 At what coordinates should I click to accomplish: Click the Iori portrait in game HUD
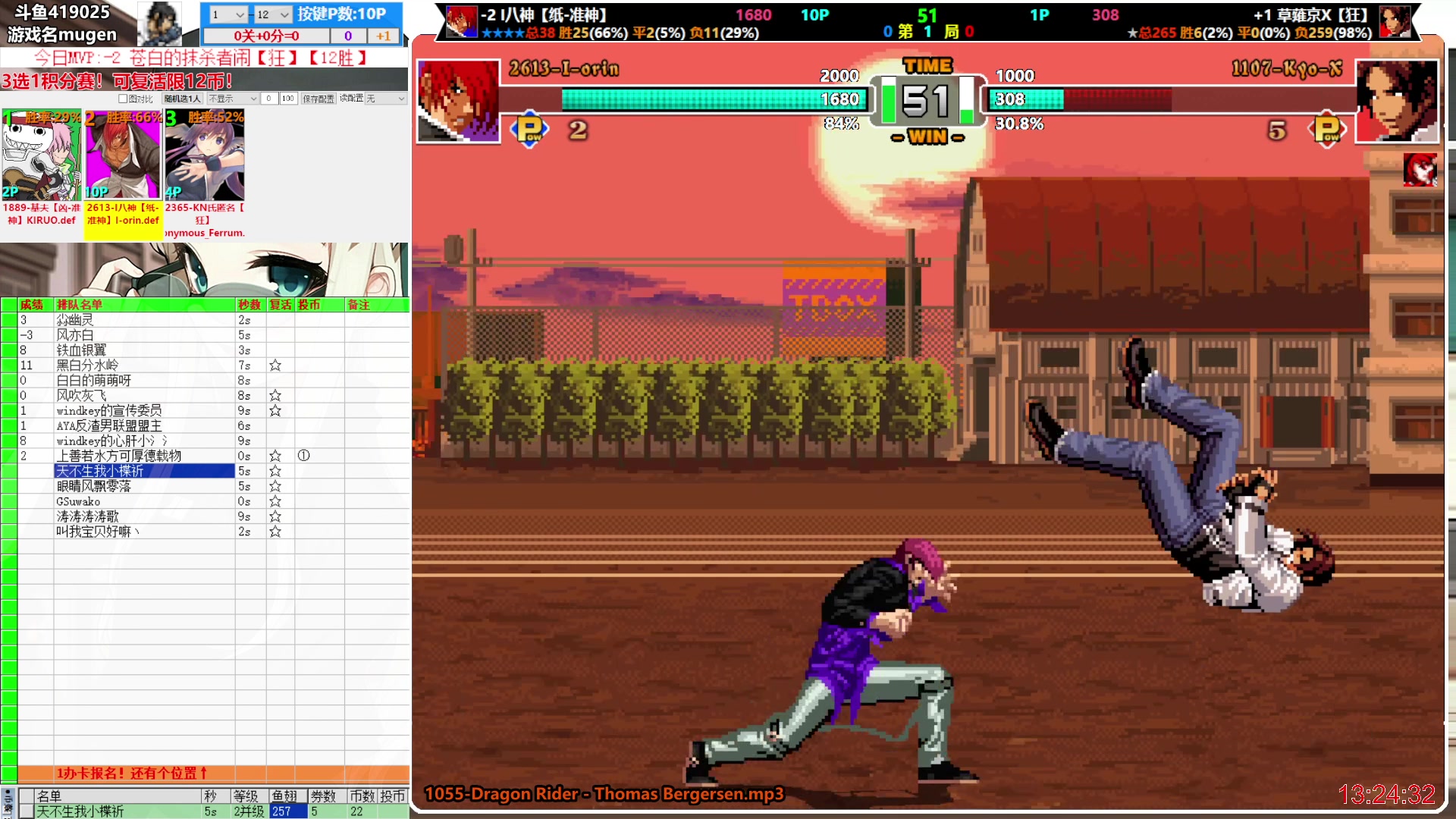pos(458,101)
